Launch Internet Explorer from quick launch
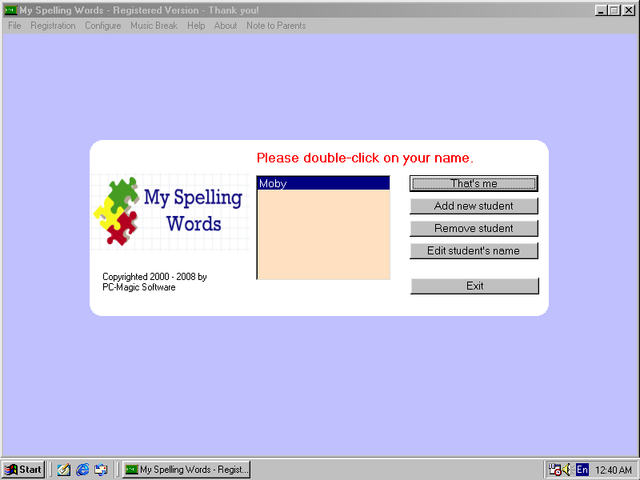640x480 pixels. coord(82,469)
